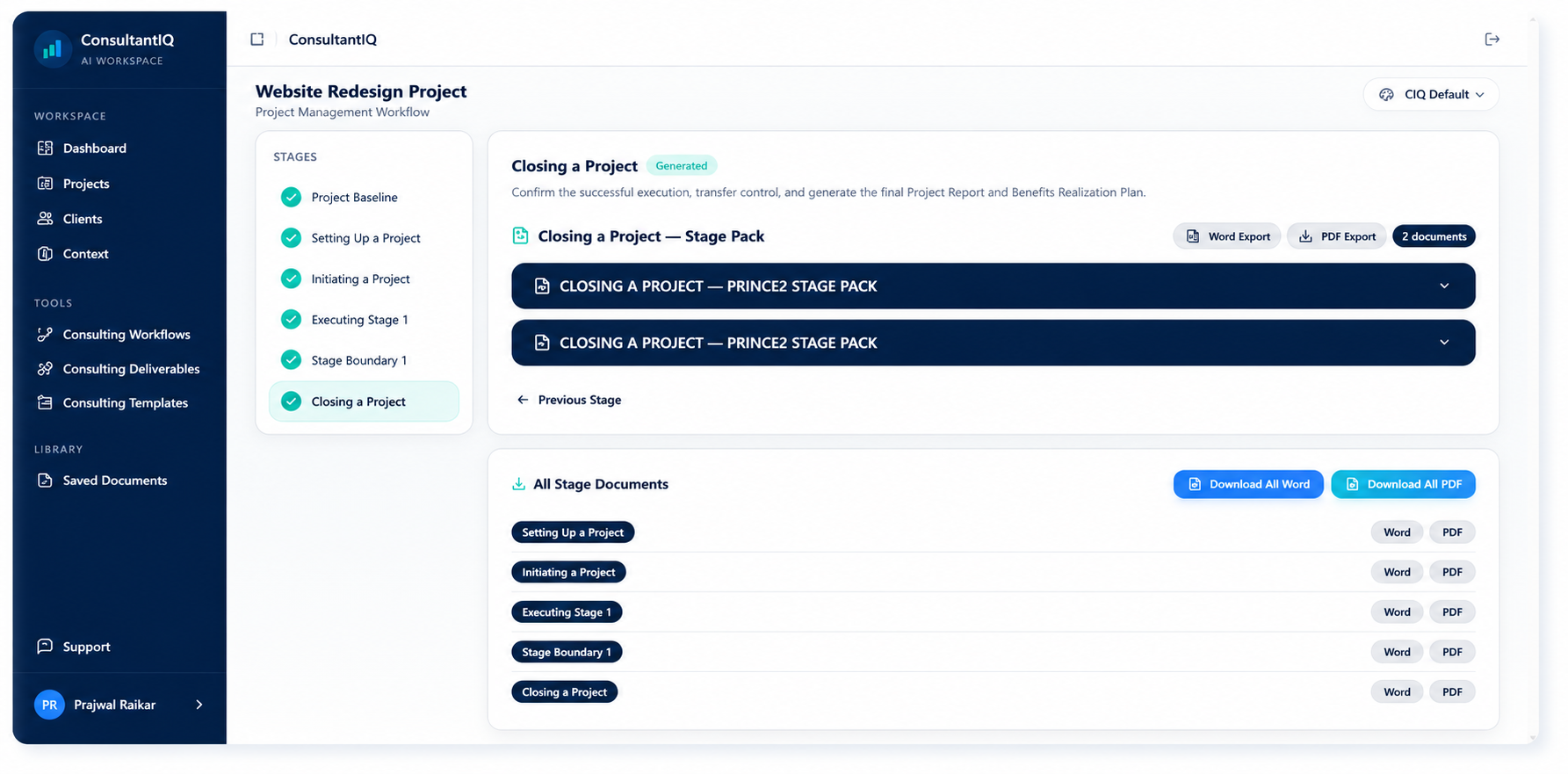Screen dimensions: 1568x774
Task: Select the Executing Stage 1 stage
Action: [364, 320]
